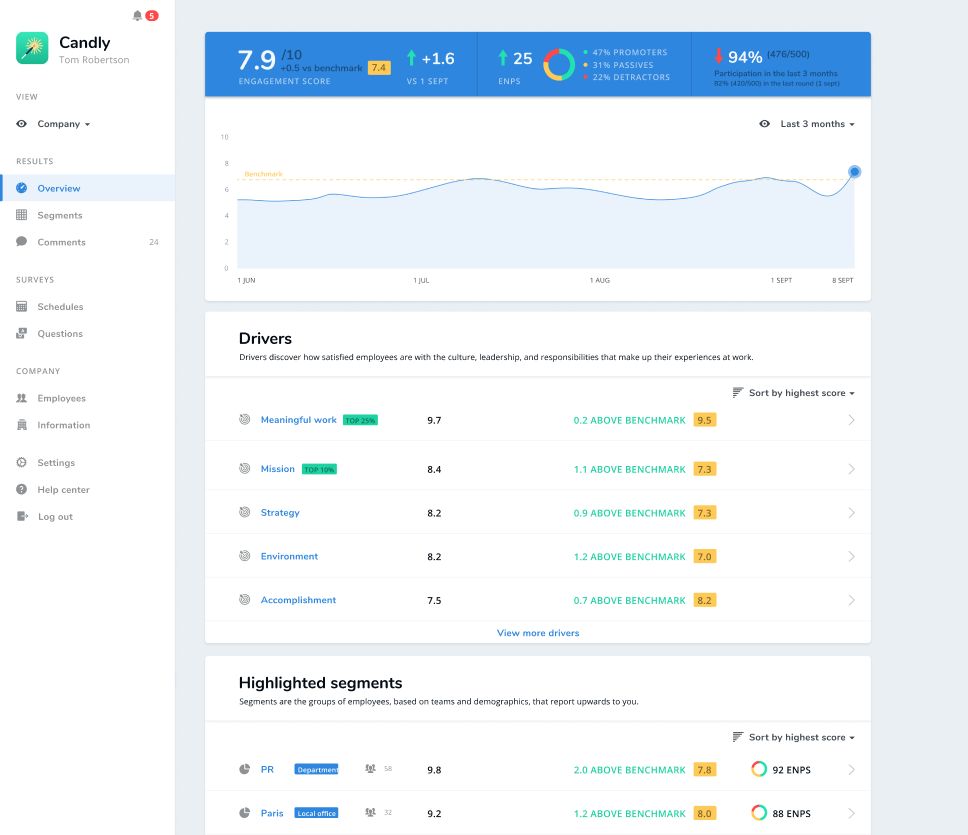Click the Schedules calendar icon
968x835 pixels.
pos(22,307)
